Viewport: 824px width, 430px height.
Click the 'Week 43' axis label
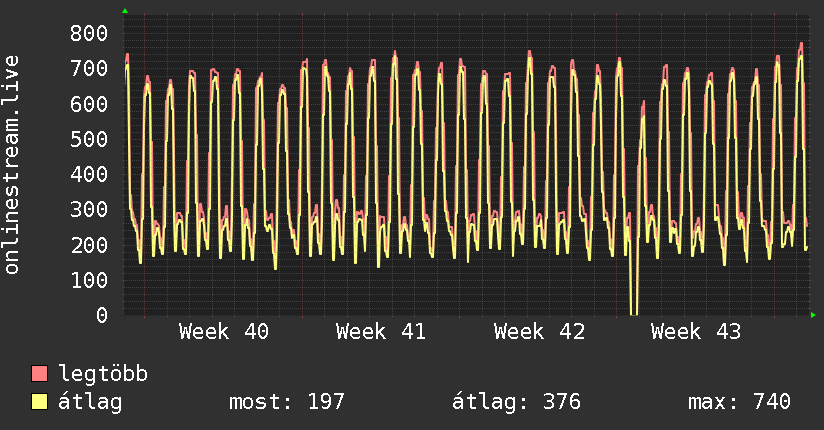point(696,332)
